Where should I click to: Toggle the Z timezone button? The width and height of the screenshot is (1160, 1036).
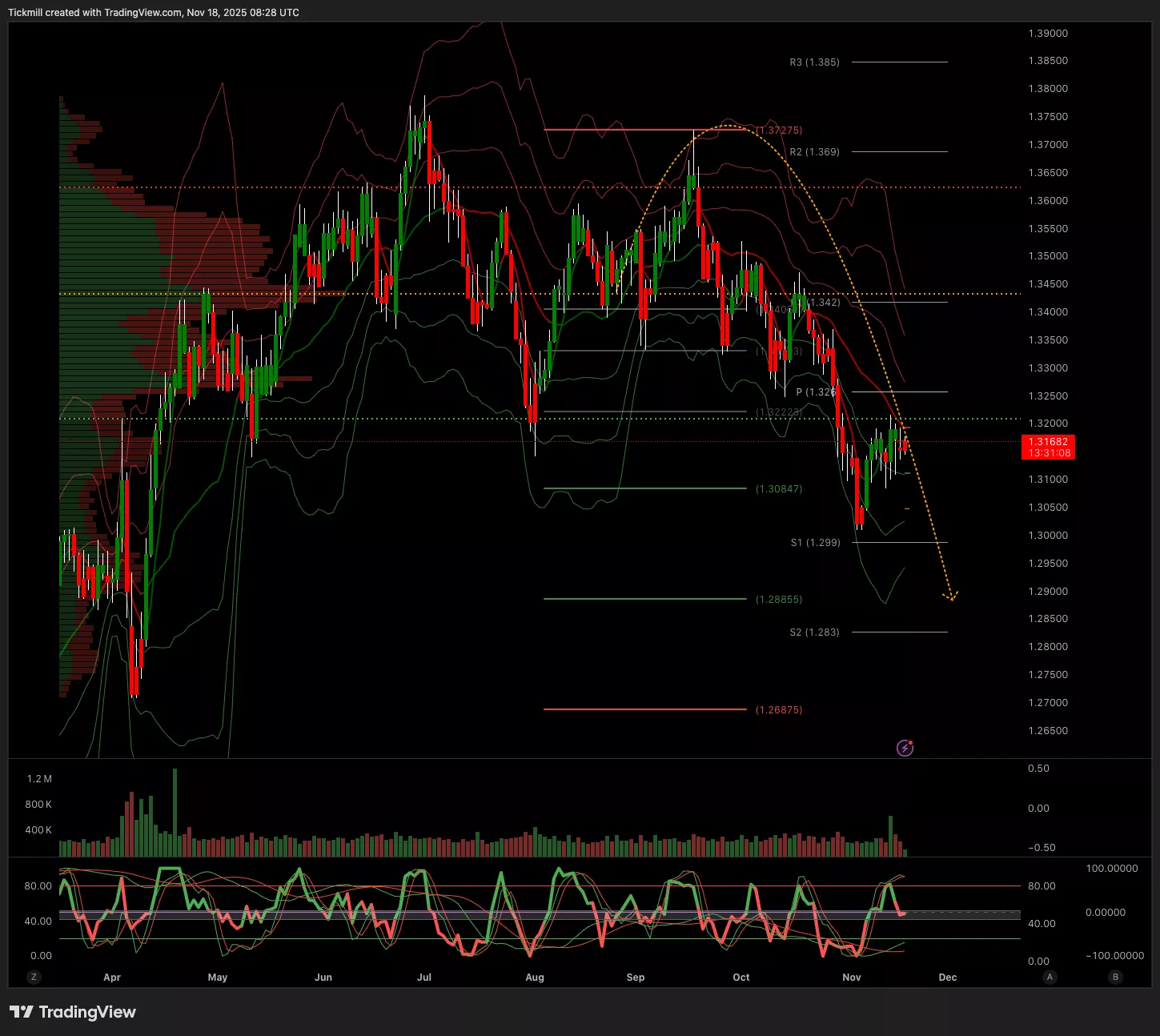pyautogui.click(x=34, y=977)
